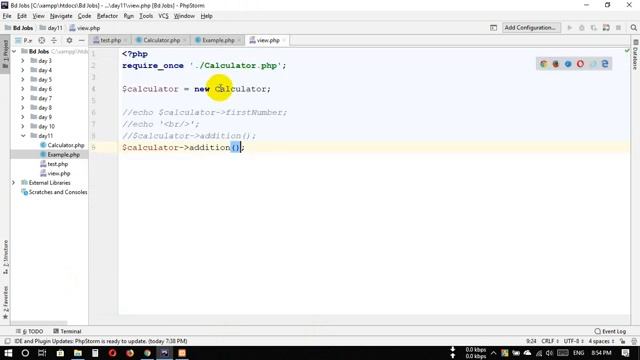
Task: Expand the day 4 folder
Action: coord(23,70)
